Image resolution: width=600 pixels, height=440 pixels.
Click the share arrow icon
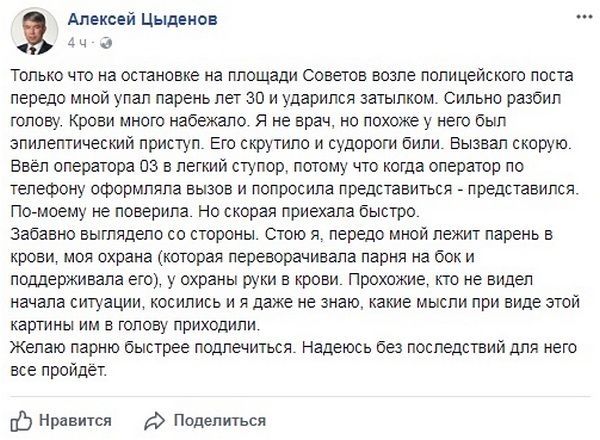click(x=154, y=421)
